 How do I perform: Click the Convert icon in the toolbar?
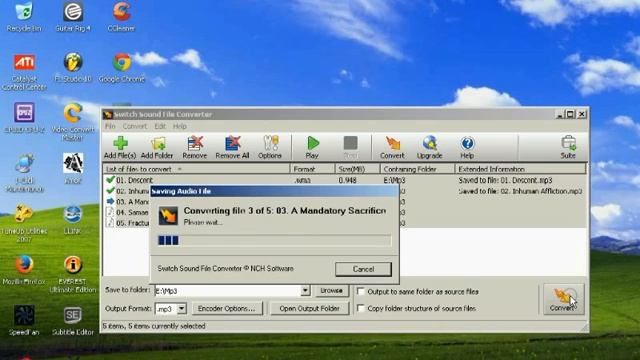[x=392, y=147]
